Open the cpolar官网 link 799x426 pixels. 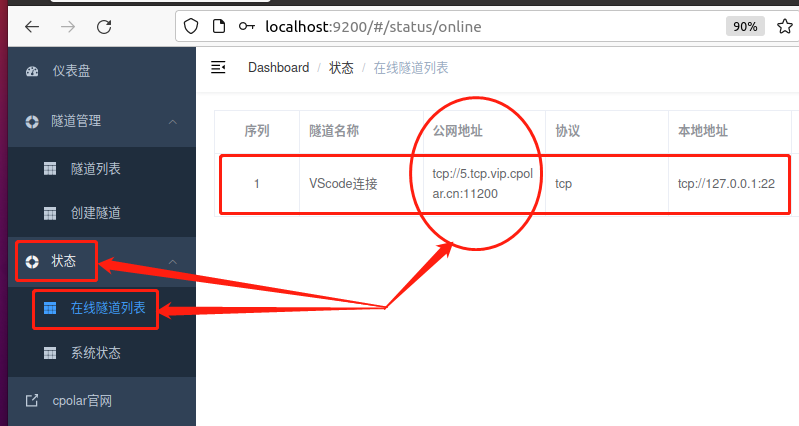tap(102, 401)
